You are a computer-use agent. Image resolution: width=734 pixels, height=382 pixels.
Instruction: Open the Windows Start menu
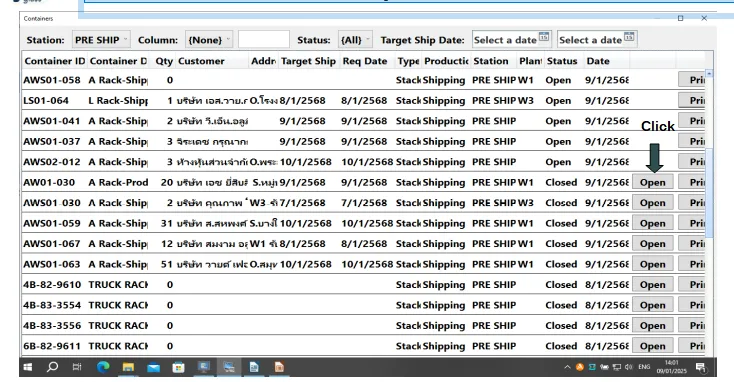pos(28,367)
